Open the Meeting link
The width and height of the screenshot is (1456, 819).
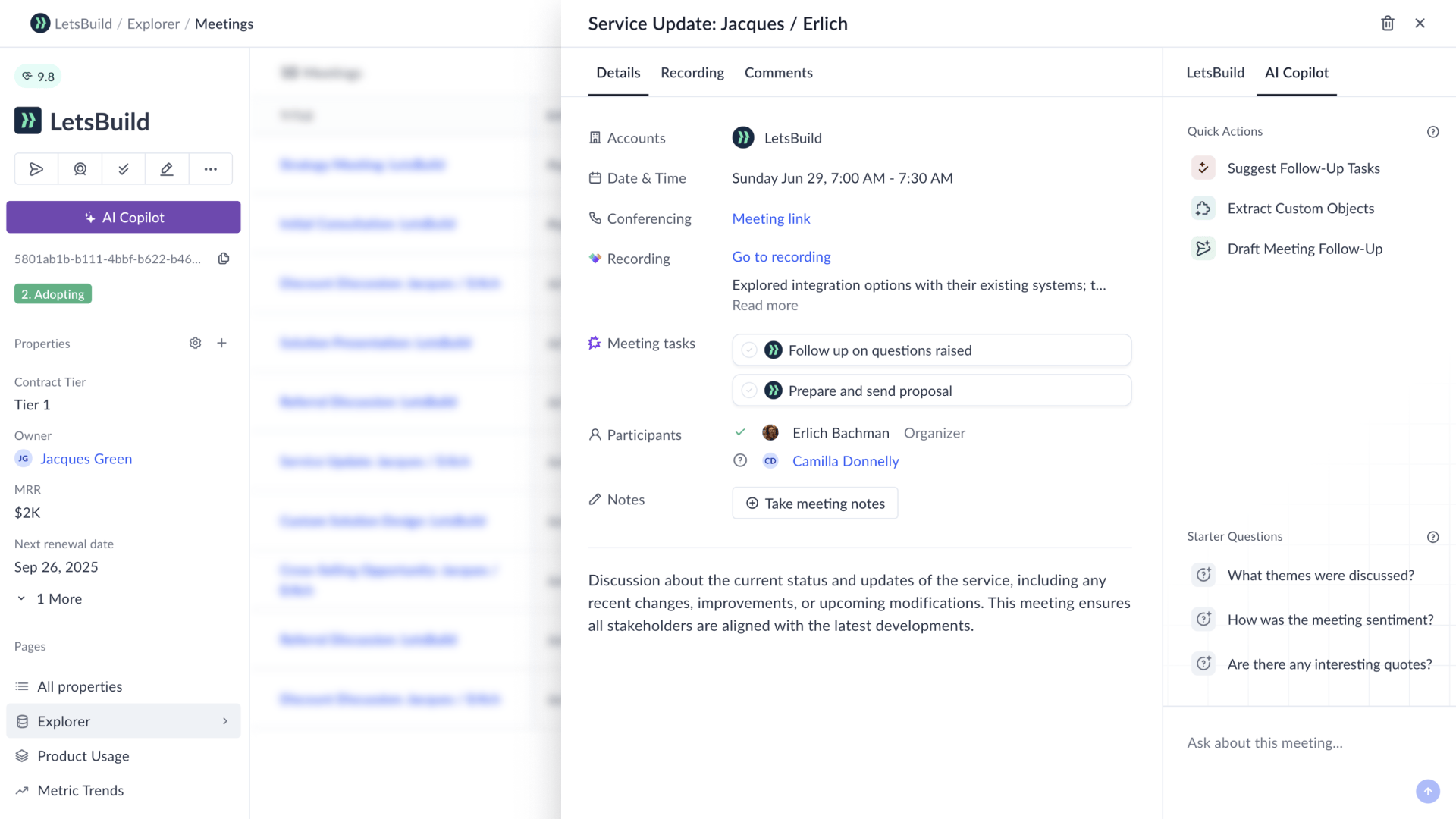(770, 218)
